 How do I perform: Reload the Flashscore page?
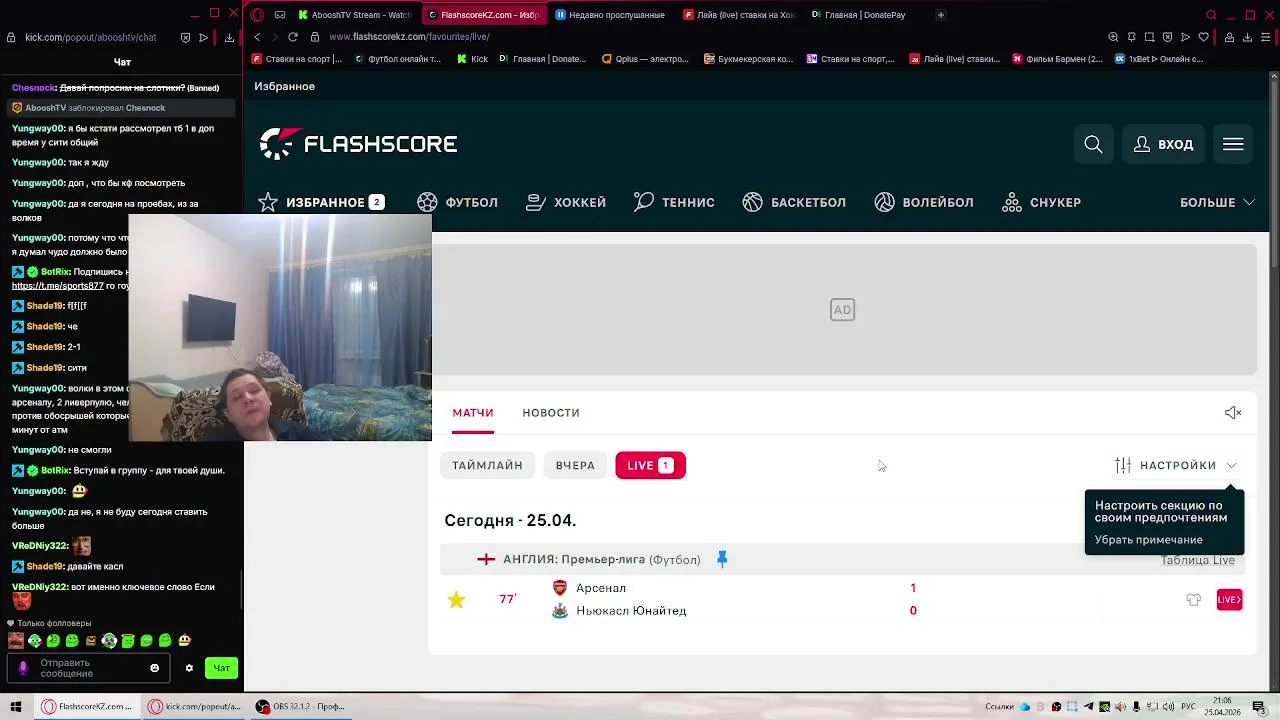[x=293, y=37]
